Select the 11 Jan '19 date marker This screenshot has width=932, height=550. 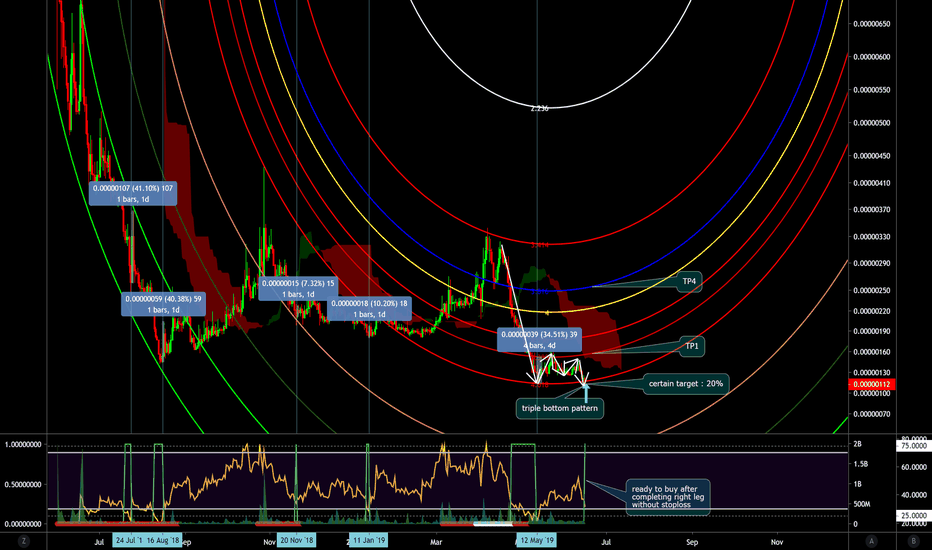click(369, 540)
